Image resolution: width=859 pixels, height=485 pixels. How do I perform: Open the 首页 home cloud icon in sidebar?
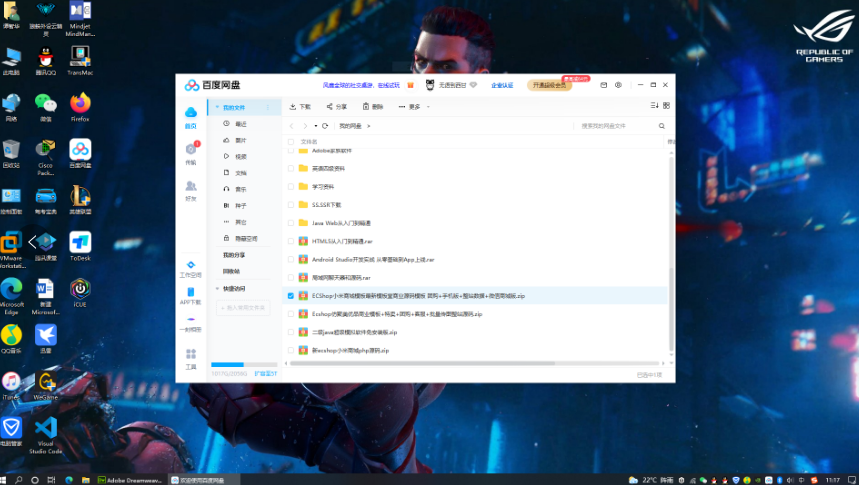[191, 112]
